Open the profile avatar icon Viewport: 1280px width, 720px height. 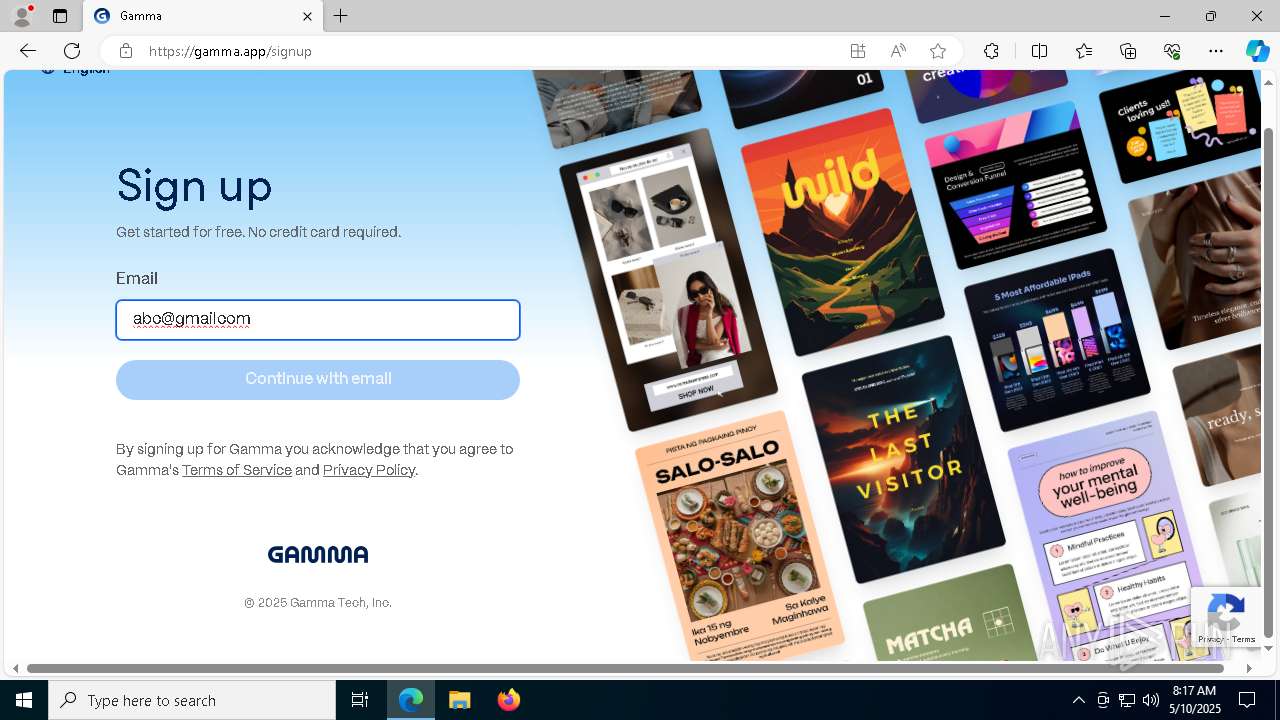pyautogui.click(x=22, y=16)
